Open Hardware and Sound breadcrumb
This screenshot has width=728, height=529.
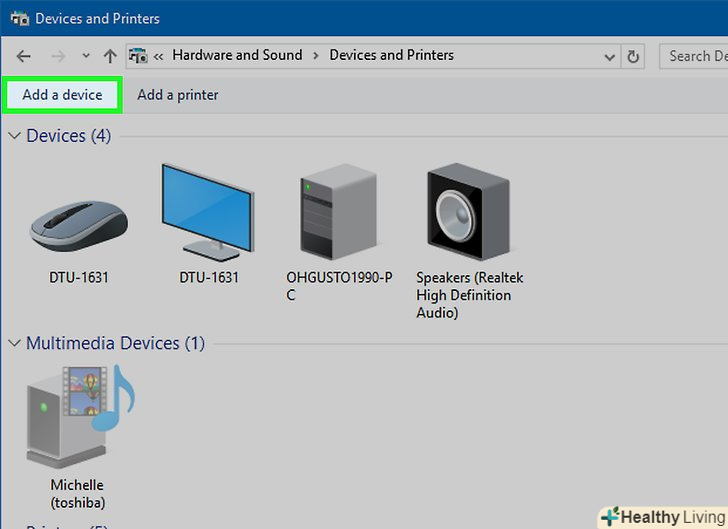(237, 55)
